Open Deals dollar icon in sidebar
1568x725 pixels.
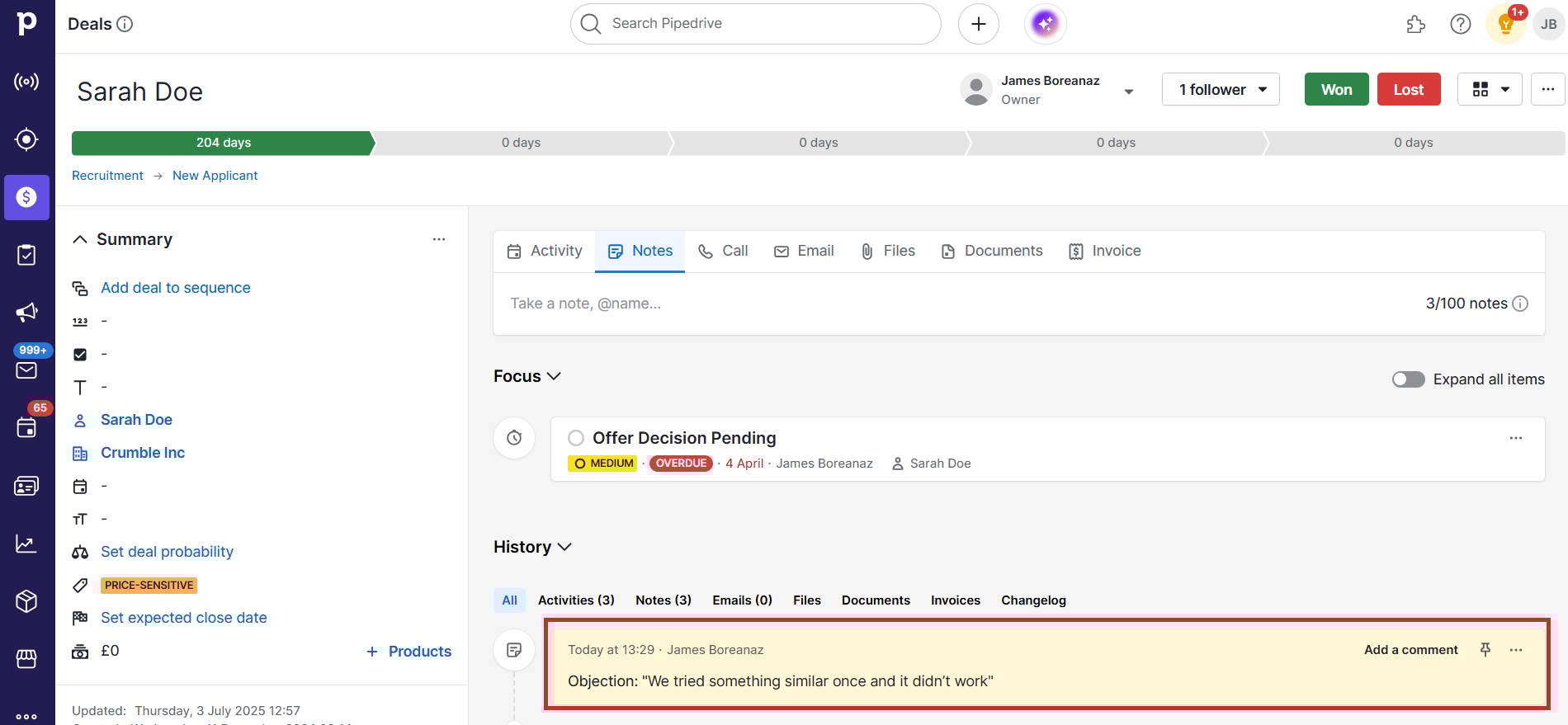click(x=26, y=197)
